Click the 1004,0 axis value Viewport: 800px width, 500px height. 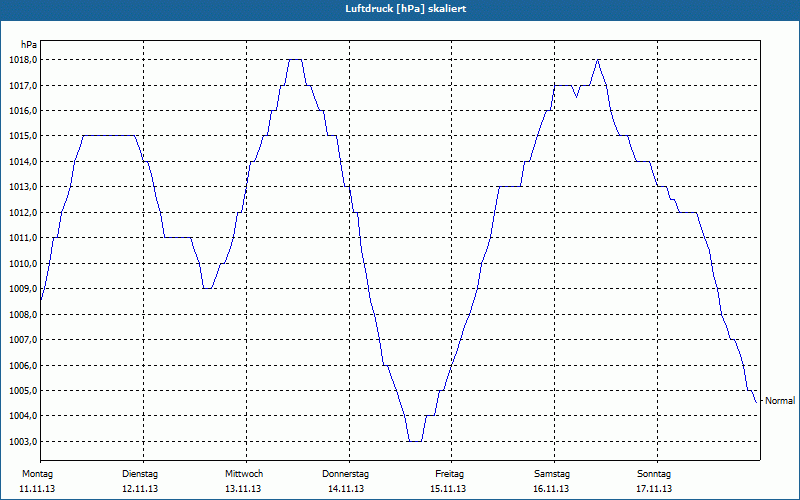(x=23, y=416)
